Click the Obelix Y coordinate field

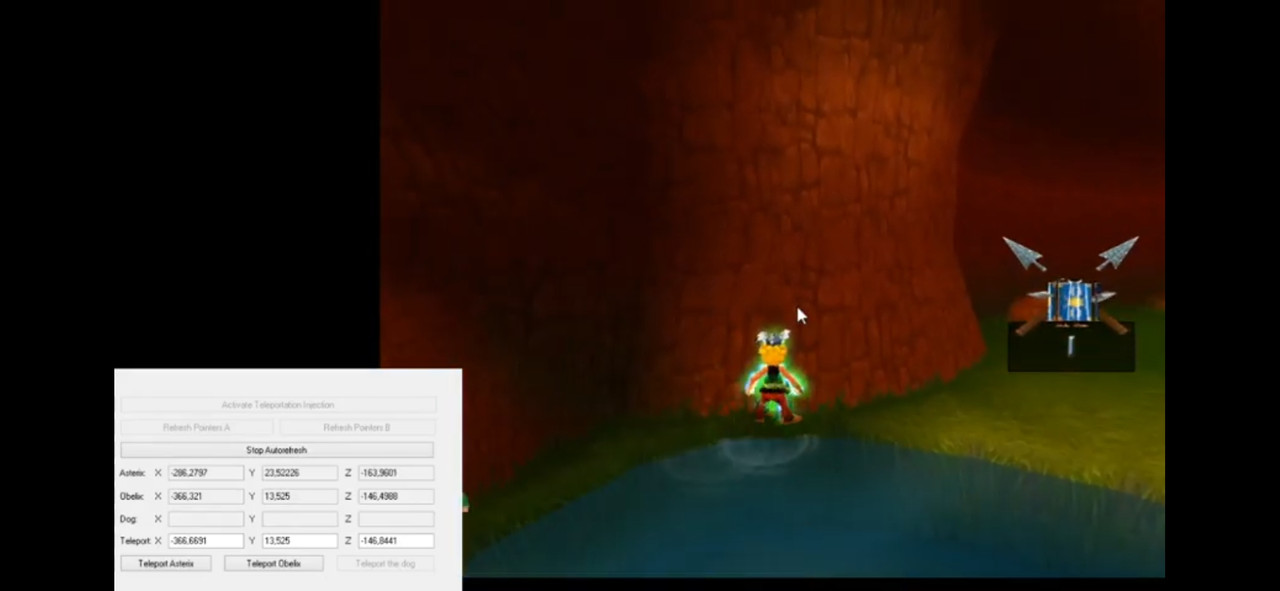pos(300,496)
